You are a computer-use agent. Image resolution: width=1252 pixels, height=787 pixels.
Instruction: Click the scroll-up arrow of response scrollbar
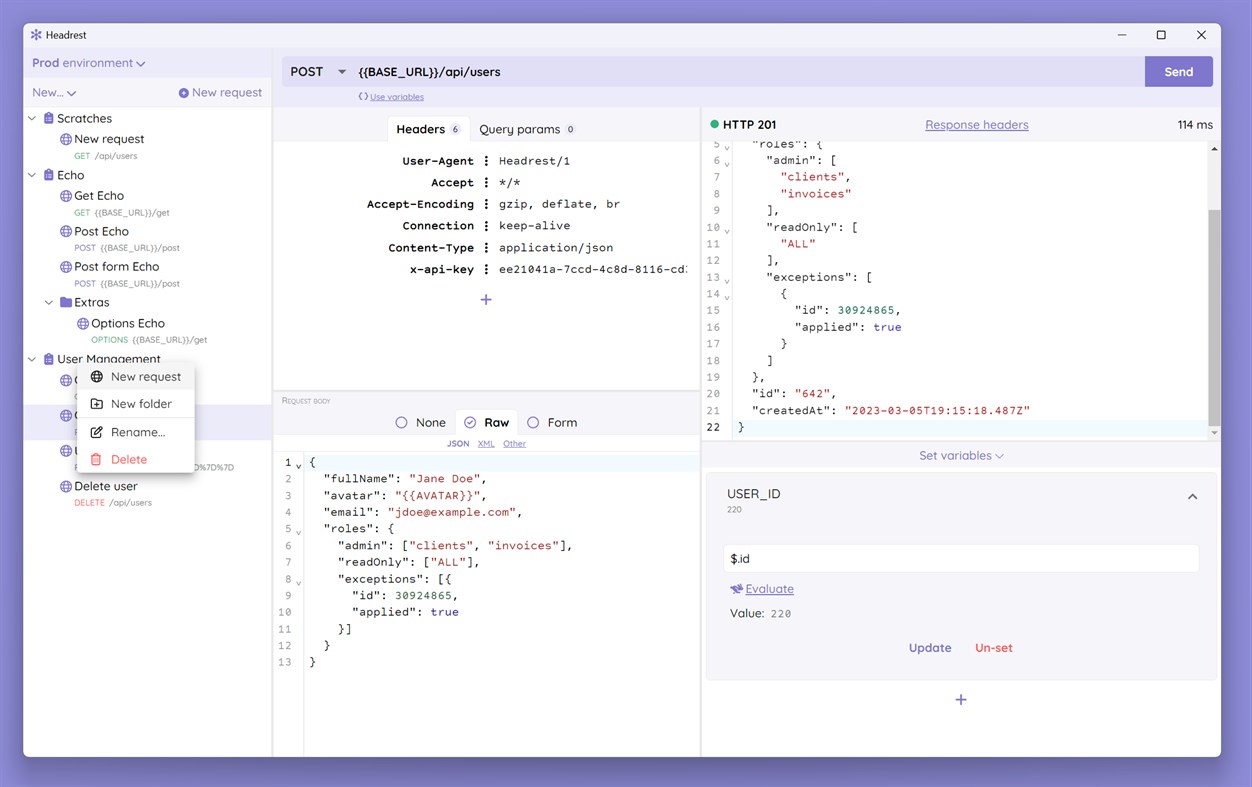pos(1214,149)
